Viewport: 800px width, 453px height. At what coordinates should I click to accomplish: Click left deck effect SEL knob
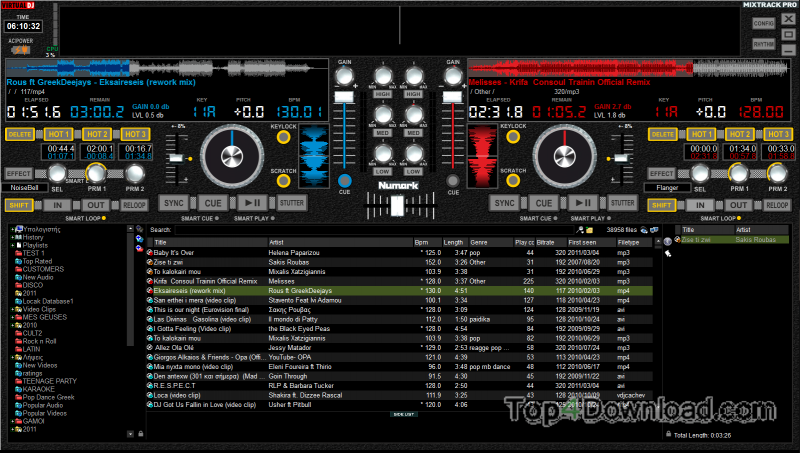pos(57,174)
